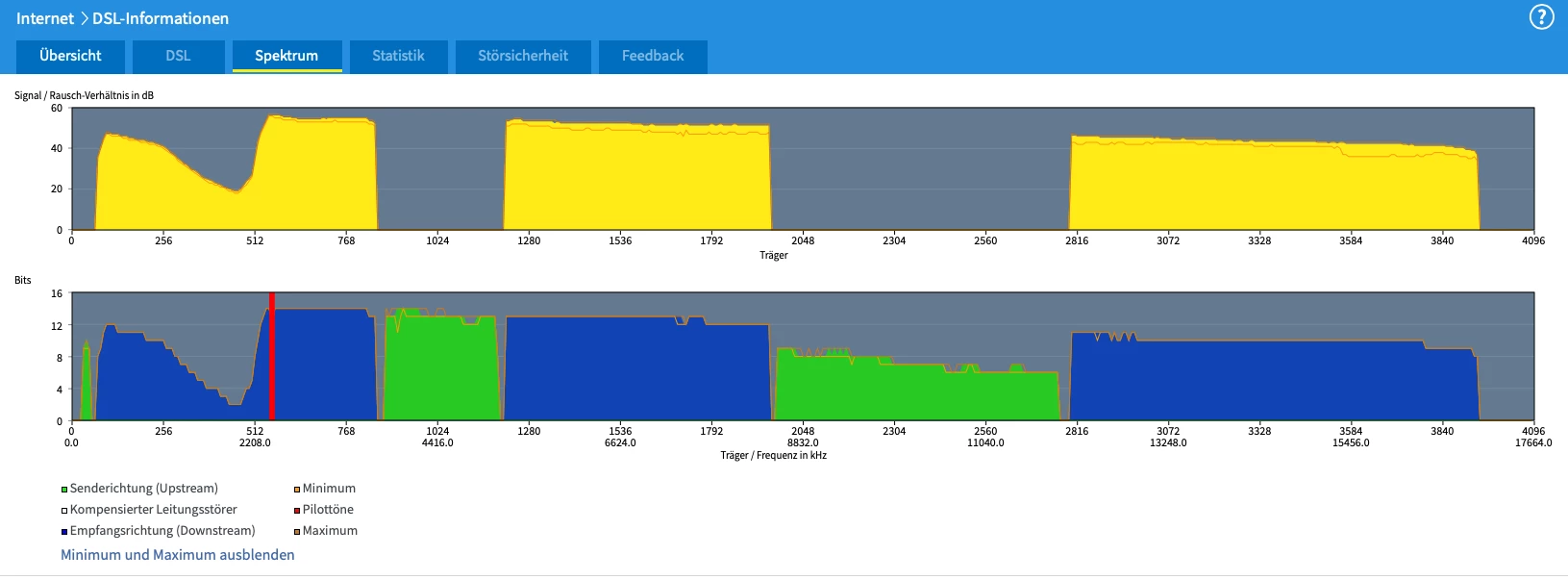Switch to the Übersicht tab

point(70,56)
